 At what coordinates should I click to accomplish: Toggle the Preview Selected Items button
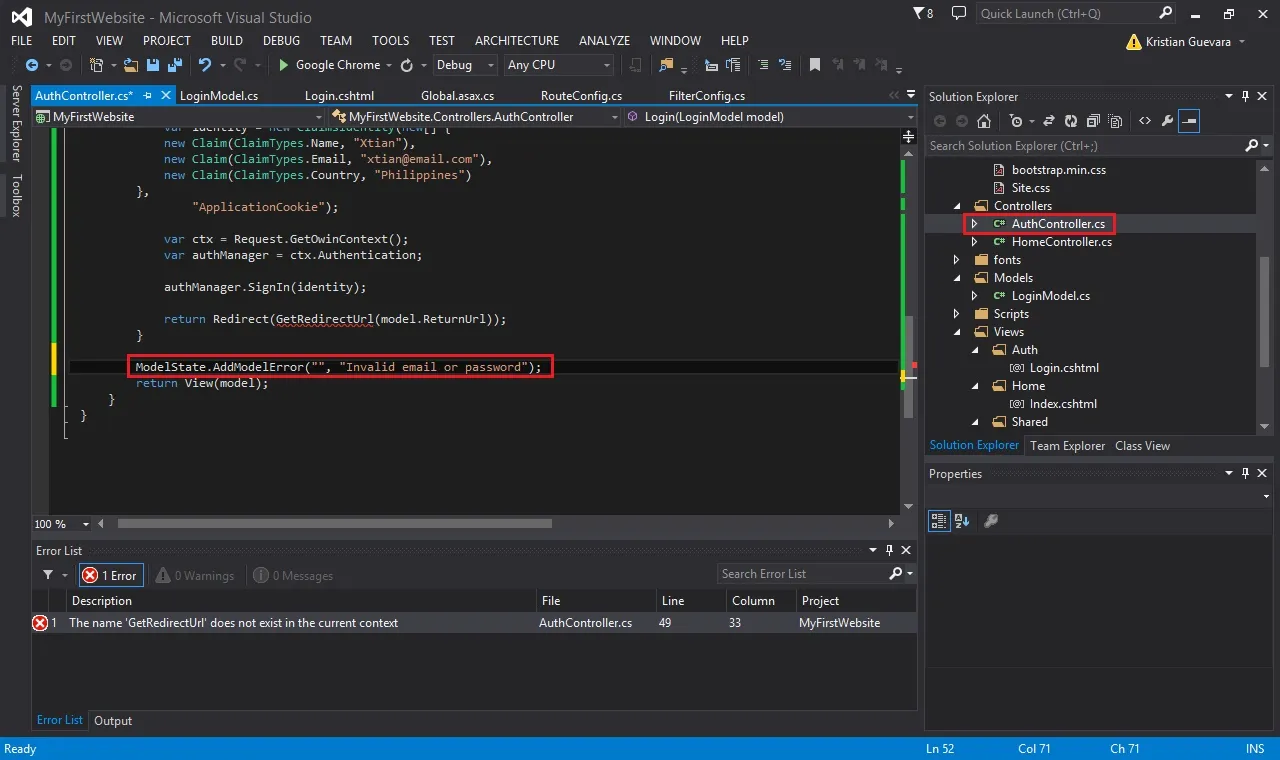(1189, 121)
